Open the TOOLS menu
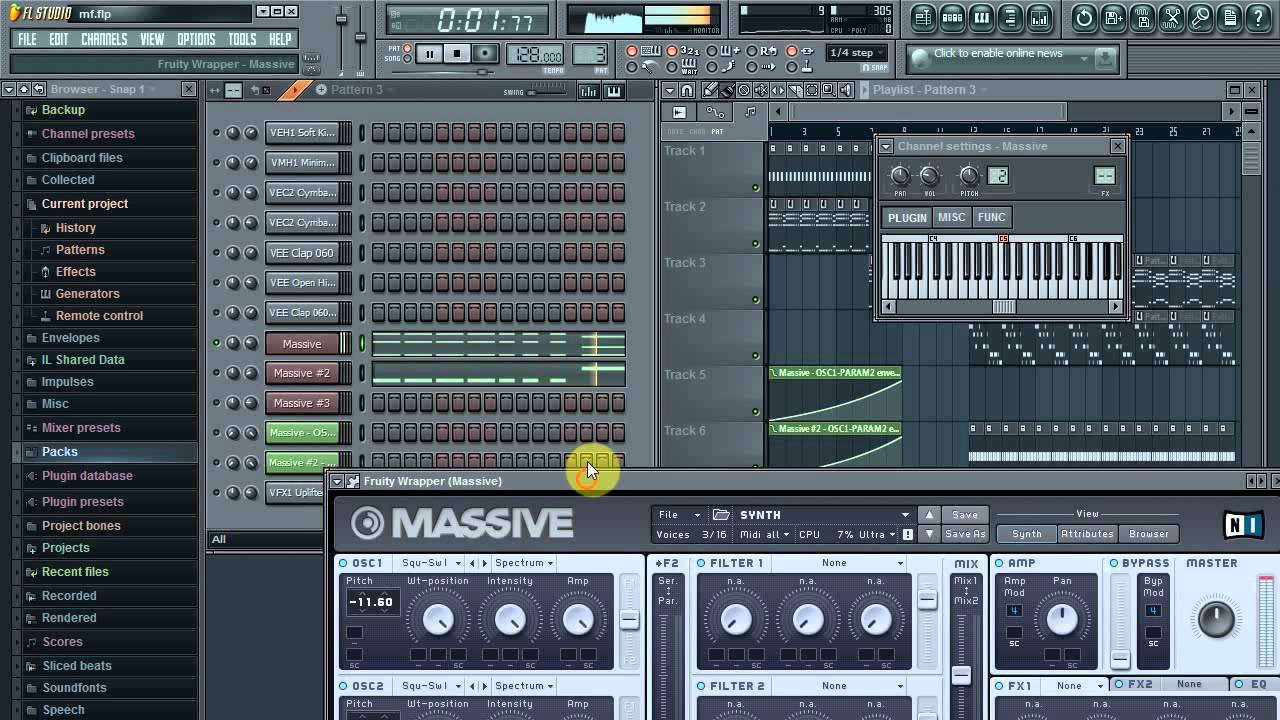The image size is (1280, 720). click(x=242, y=40)
